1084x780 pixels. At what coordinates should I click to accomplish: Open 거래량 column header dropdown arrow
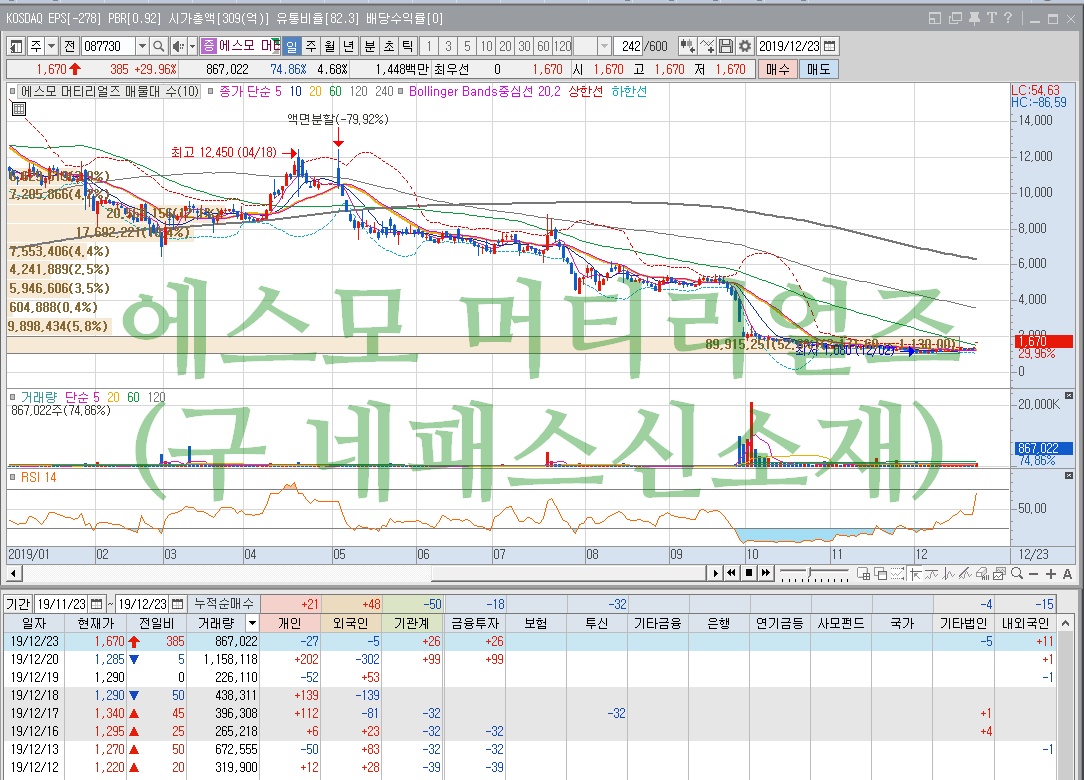tap(252, 623)
